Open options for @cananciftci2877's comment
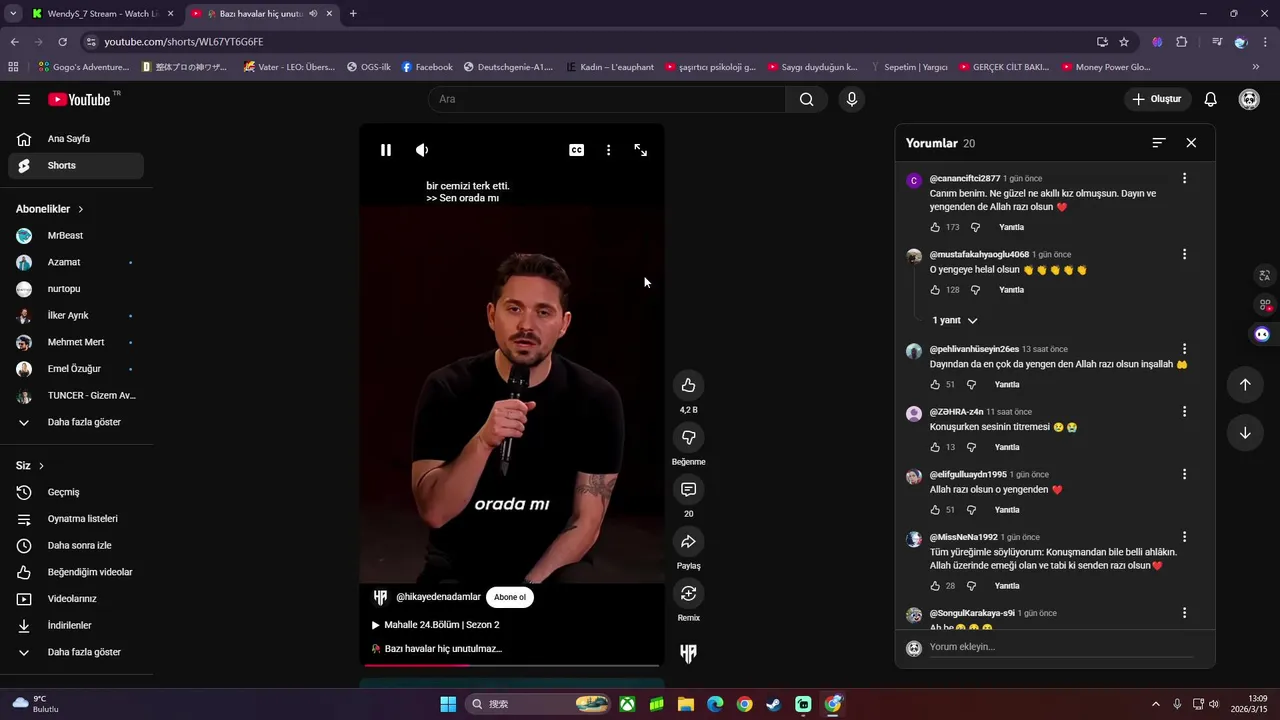The width and height of the screenshot is (1280, 720). click(x=1184, y=178)
